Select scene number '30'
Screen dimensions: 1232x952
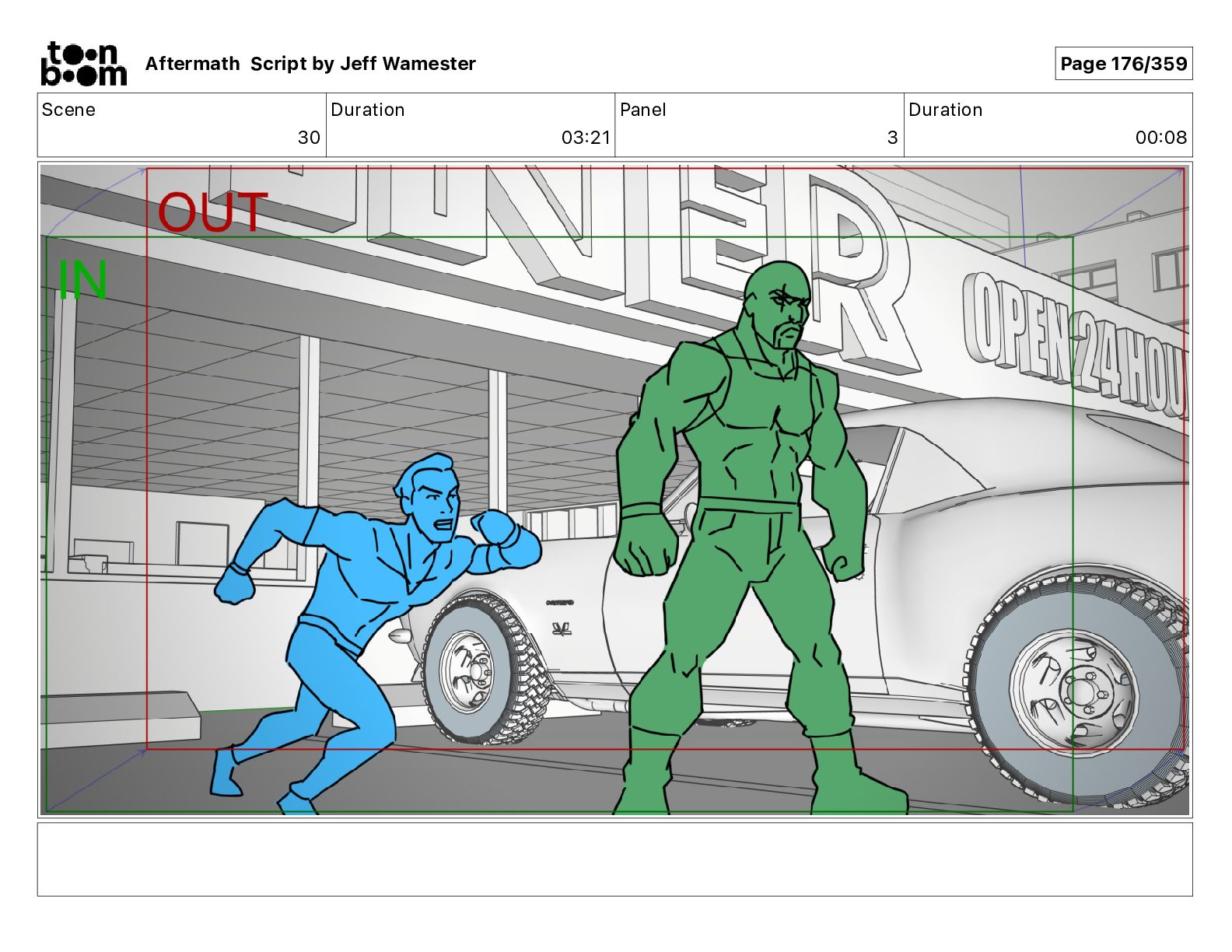[x=309, y=138]
